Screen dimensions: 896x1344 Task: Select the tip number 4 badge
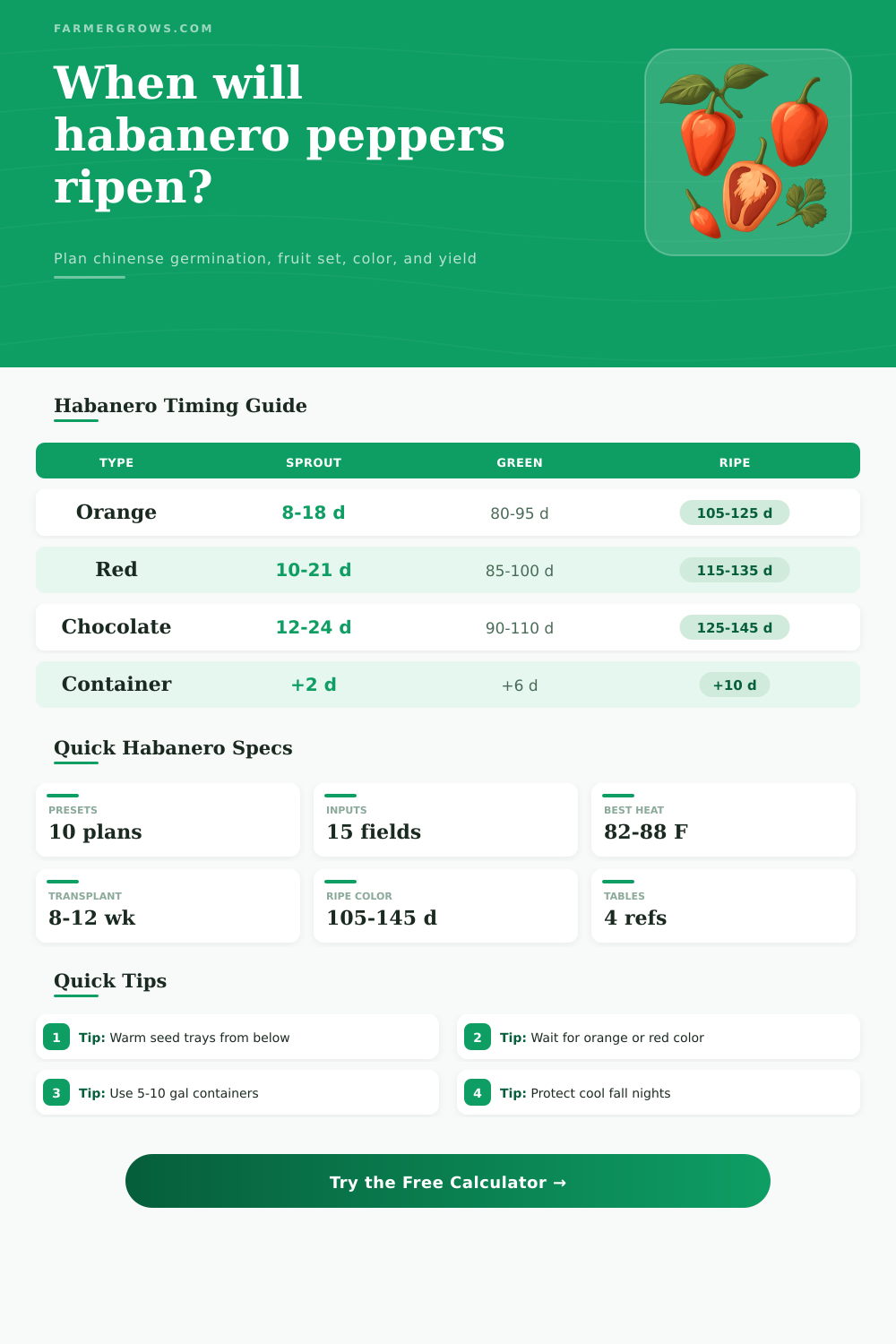tap(478, 1092)
